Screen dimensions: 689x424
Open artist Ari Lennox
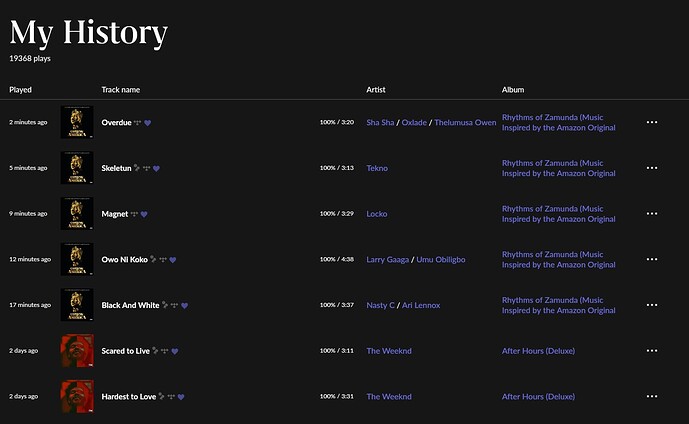point(421,305)
